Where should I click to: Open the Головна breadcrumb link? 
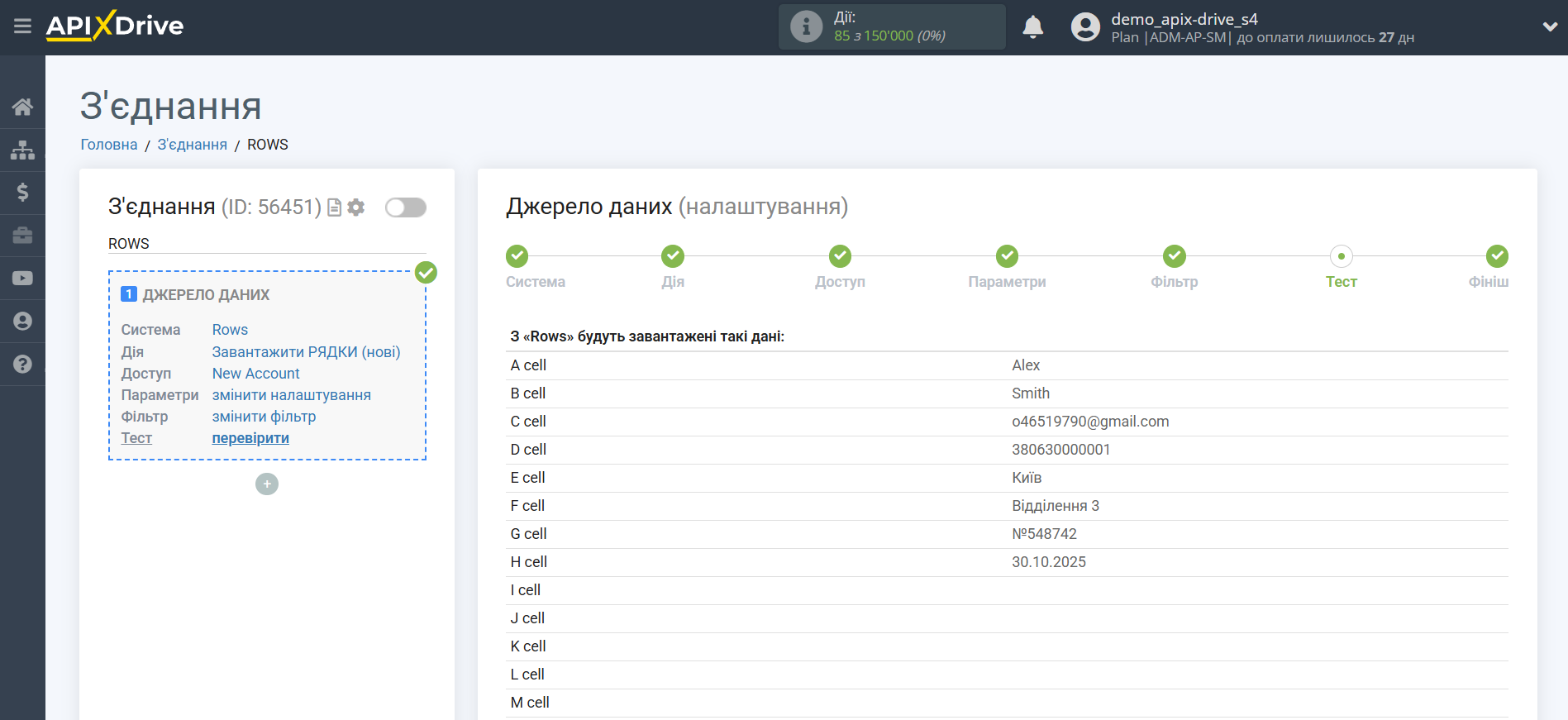(x=109, y=145)
